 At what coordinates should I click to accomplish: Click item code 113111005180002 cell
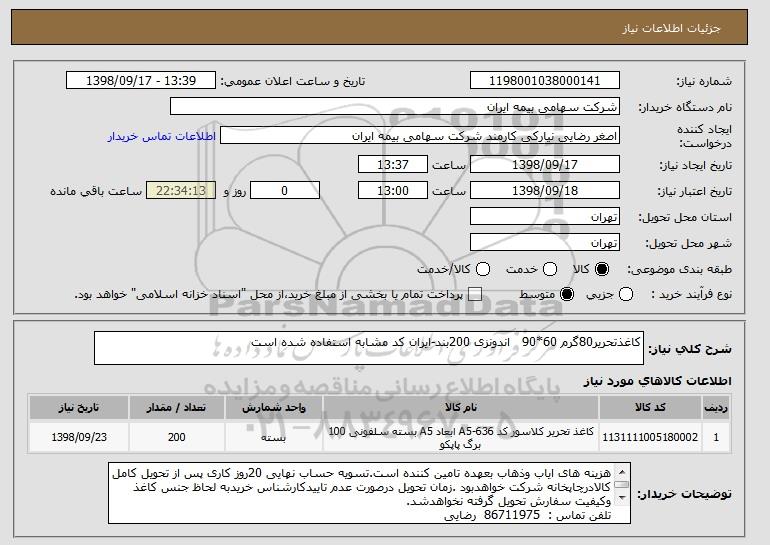pos(650,437)
